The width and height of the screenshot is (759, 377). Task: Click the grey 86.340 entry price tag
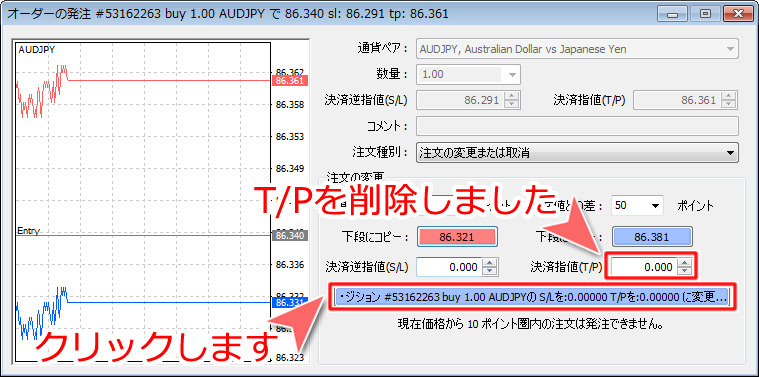click(290, 236)
